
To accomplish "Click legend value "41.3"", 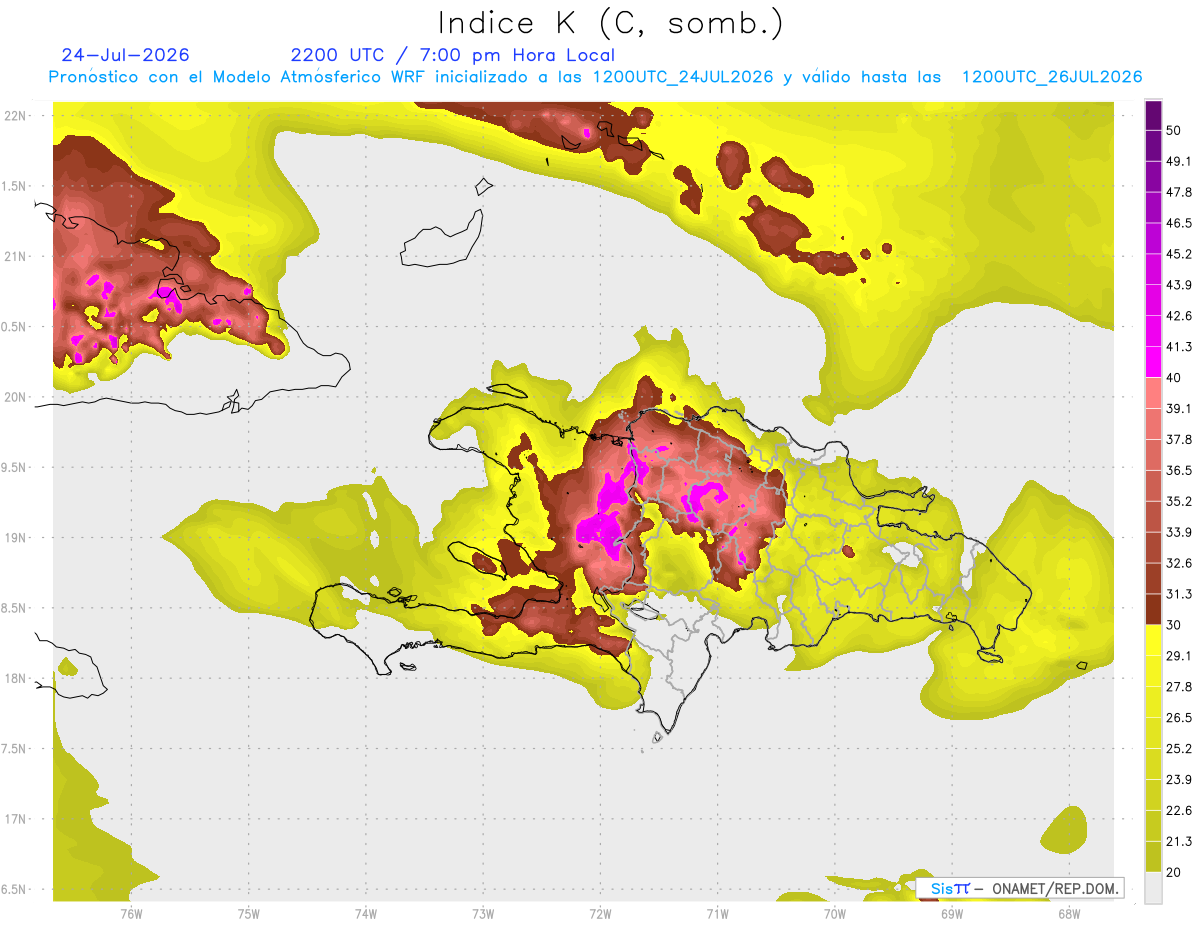I will (1178, 347).
